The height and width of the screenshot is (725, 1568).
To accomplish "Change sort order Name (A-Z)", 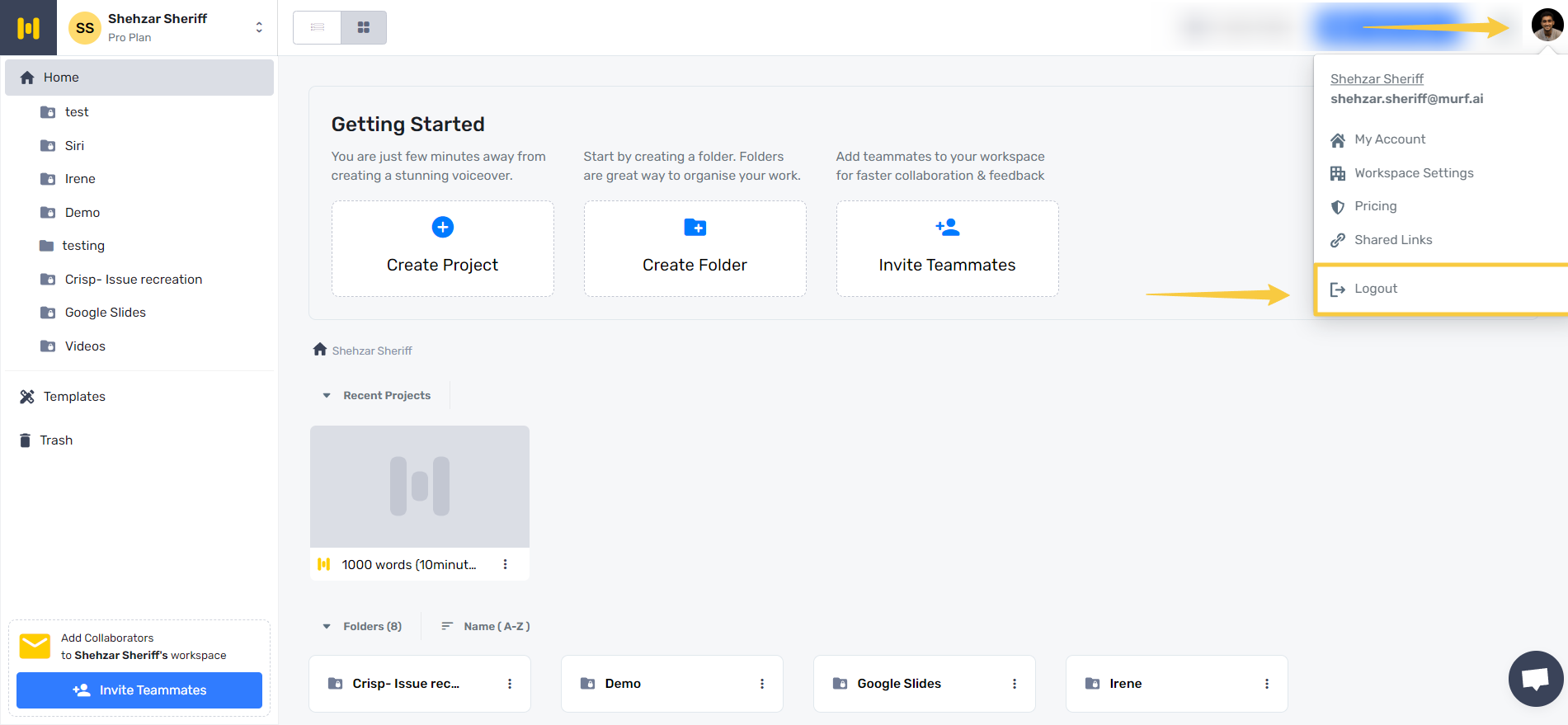I will (486, 627).
